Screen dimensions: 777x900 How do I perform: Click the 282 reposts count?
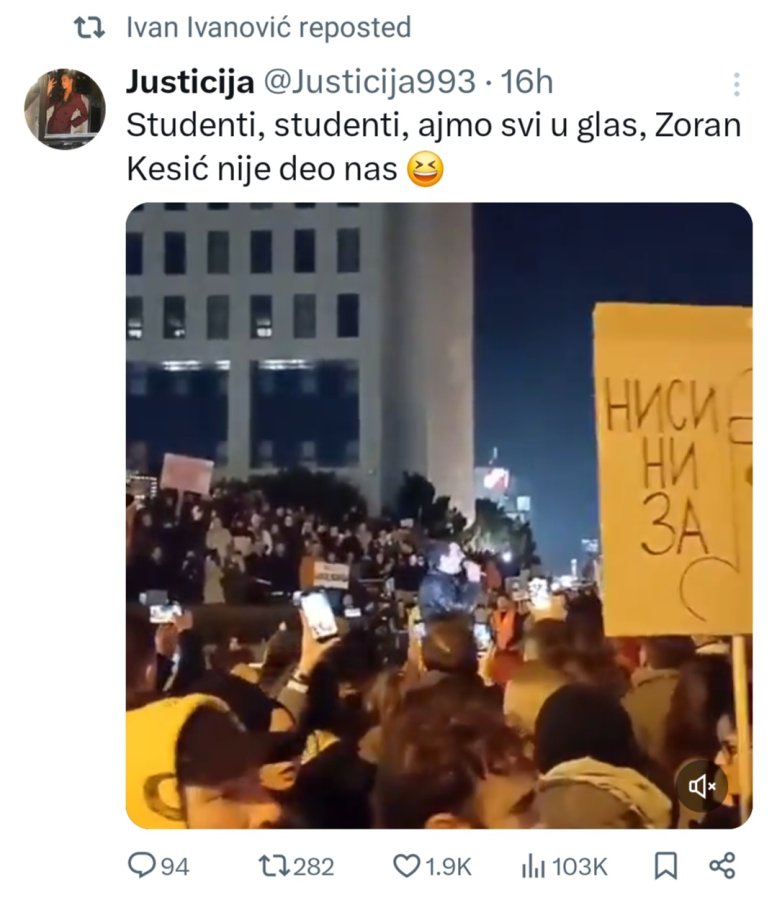[x=313, y=867]
